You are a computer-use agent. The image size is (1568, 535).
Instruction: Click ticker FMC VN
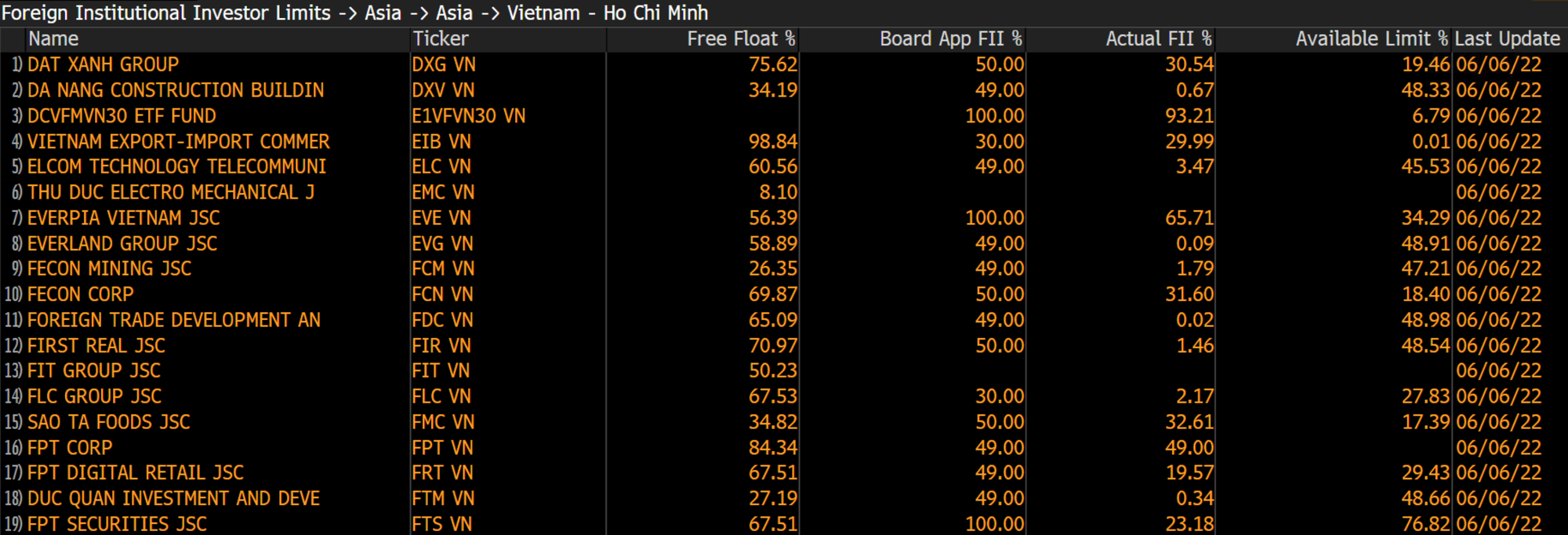(443, 422)
